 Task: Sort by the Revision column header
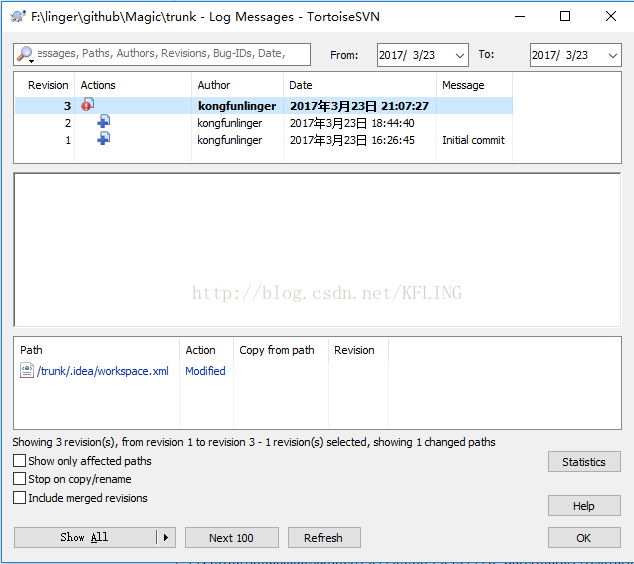(x=44, y=85)
